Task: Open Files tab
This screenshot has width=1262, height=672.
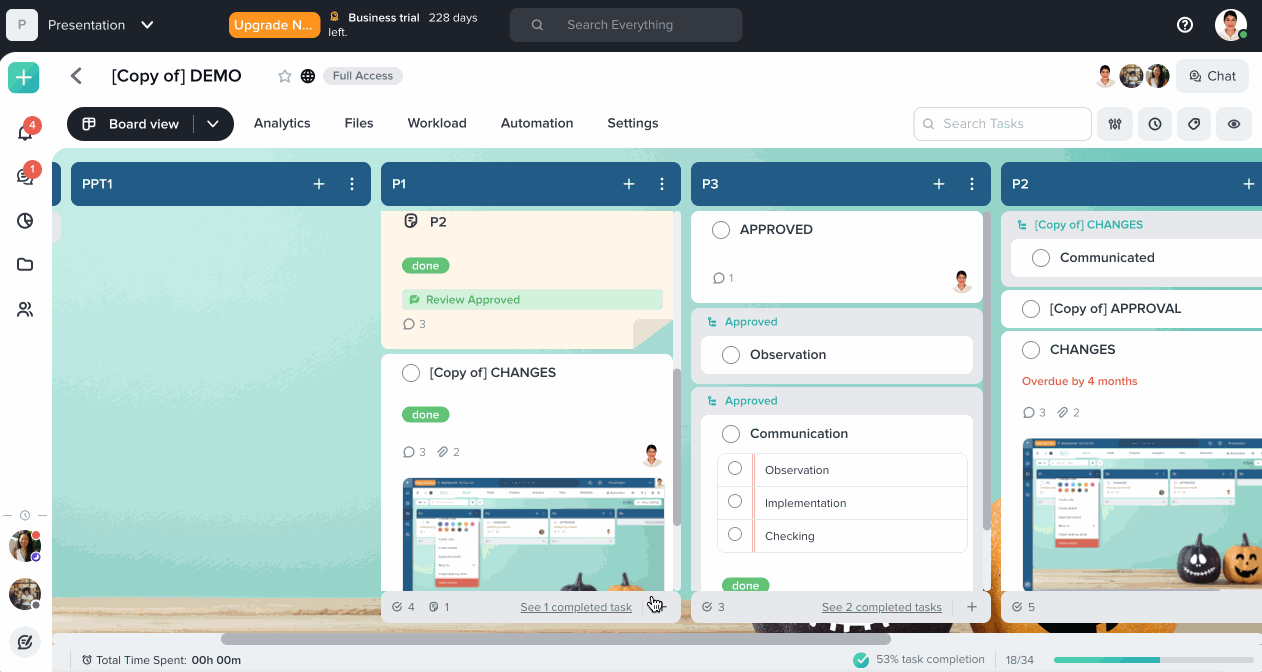Action: (359, 123)
